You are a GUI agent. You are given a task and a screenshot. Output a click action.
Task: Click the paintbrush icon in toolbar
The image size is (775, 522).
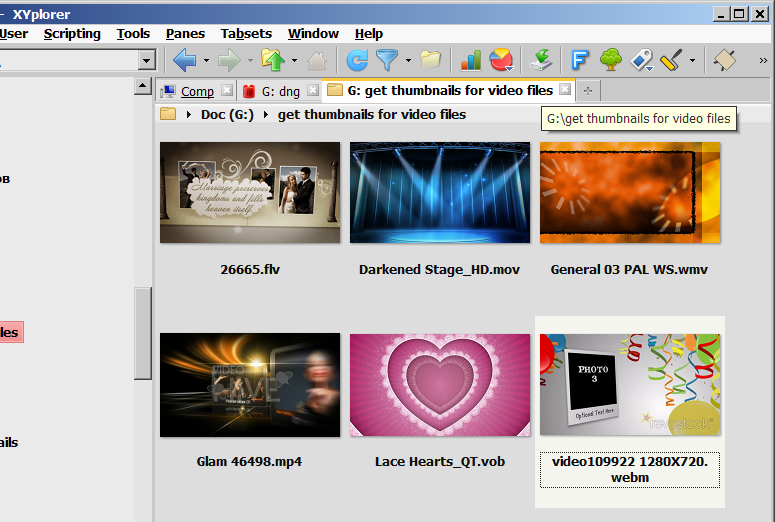pos(671,60)
